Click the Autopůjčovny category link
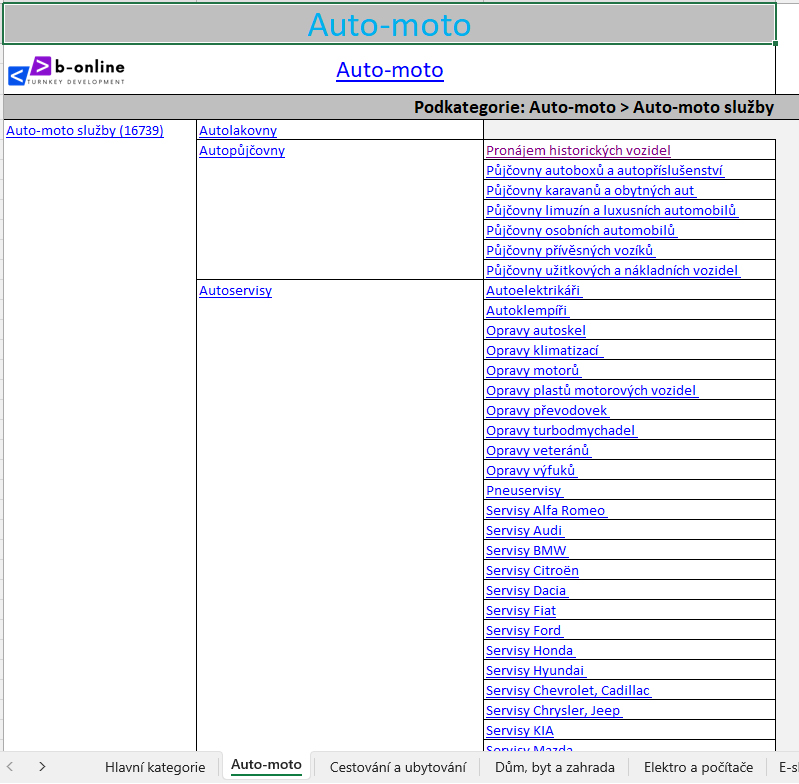Screen dimensions: 799x784 242,150
